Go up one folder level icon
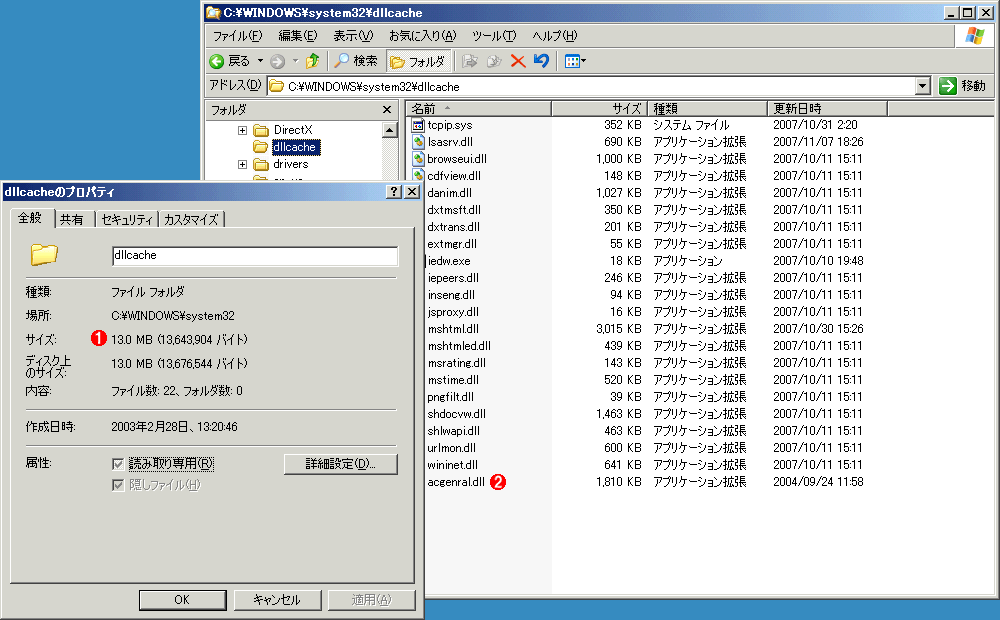This screenshot has width=1000, height=620. [312, 61]
